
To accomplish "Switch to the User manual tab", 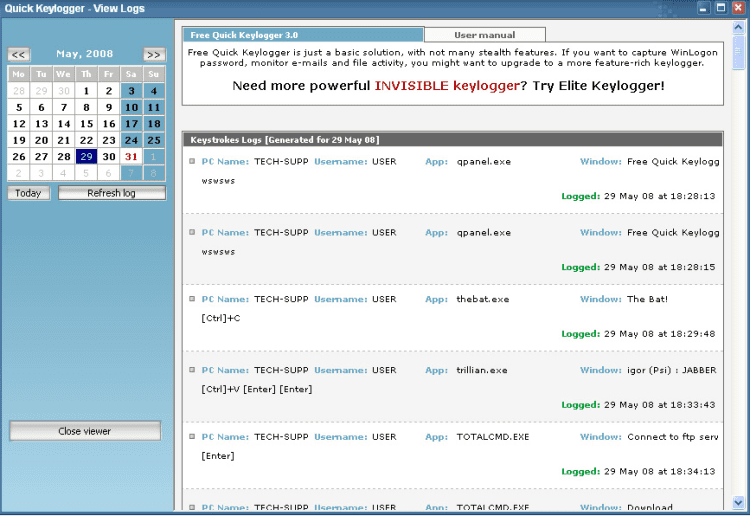I will click(x=485, y=35).
